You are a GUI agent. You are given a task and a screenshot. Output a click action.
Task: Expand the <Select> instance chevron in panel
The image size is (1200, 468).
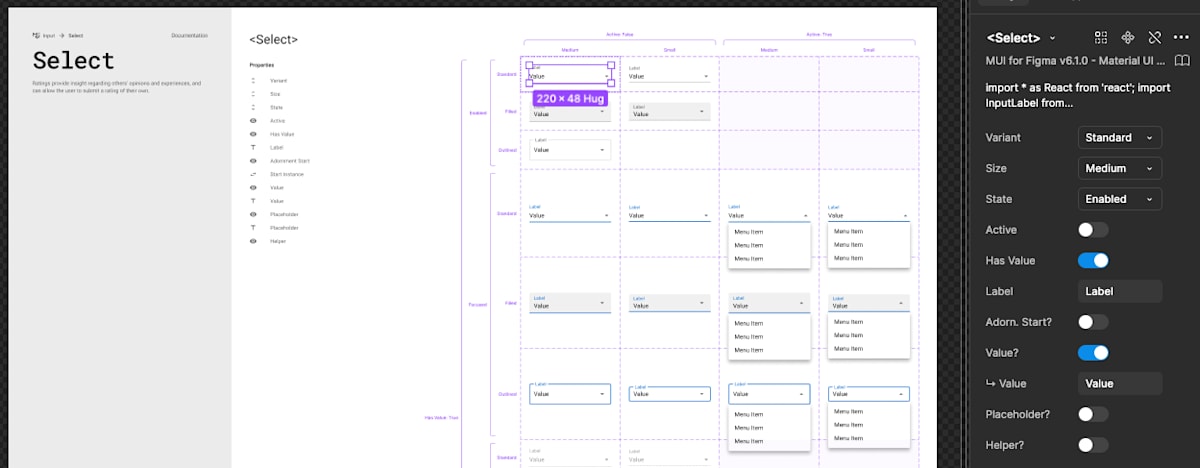(x=1052, y=38)
